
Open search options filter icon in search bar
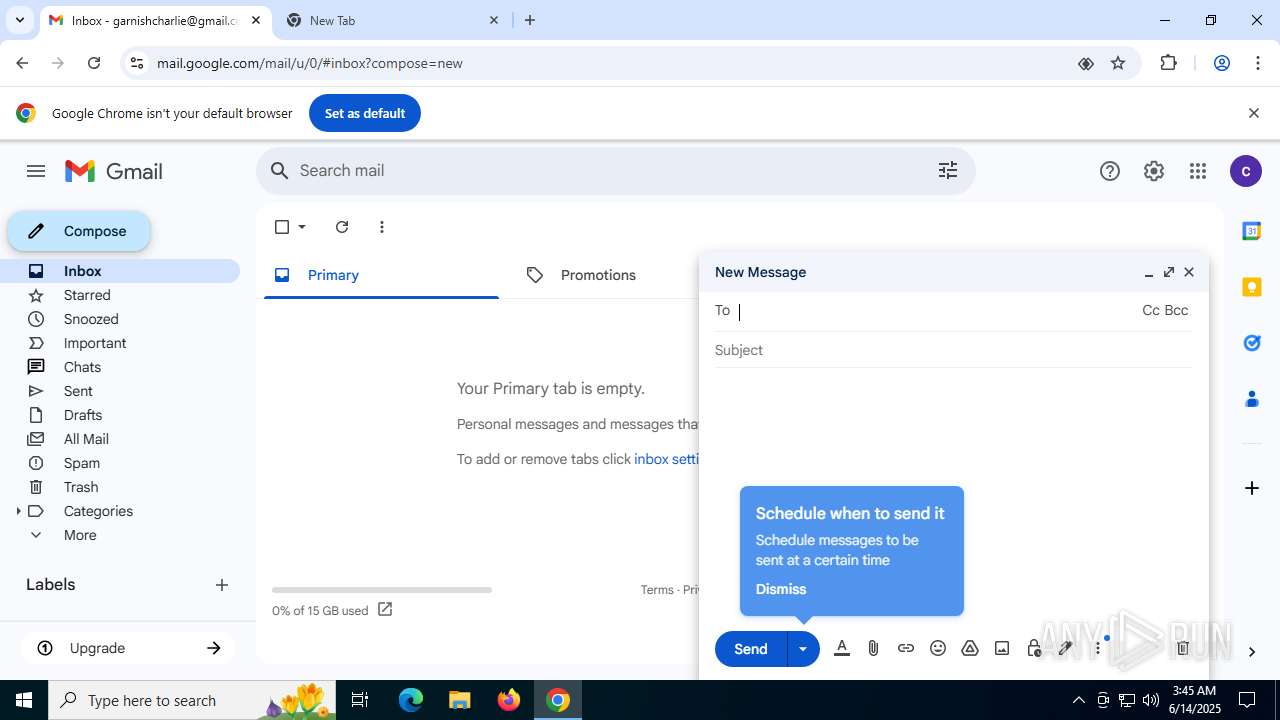[x=948, y=171]
